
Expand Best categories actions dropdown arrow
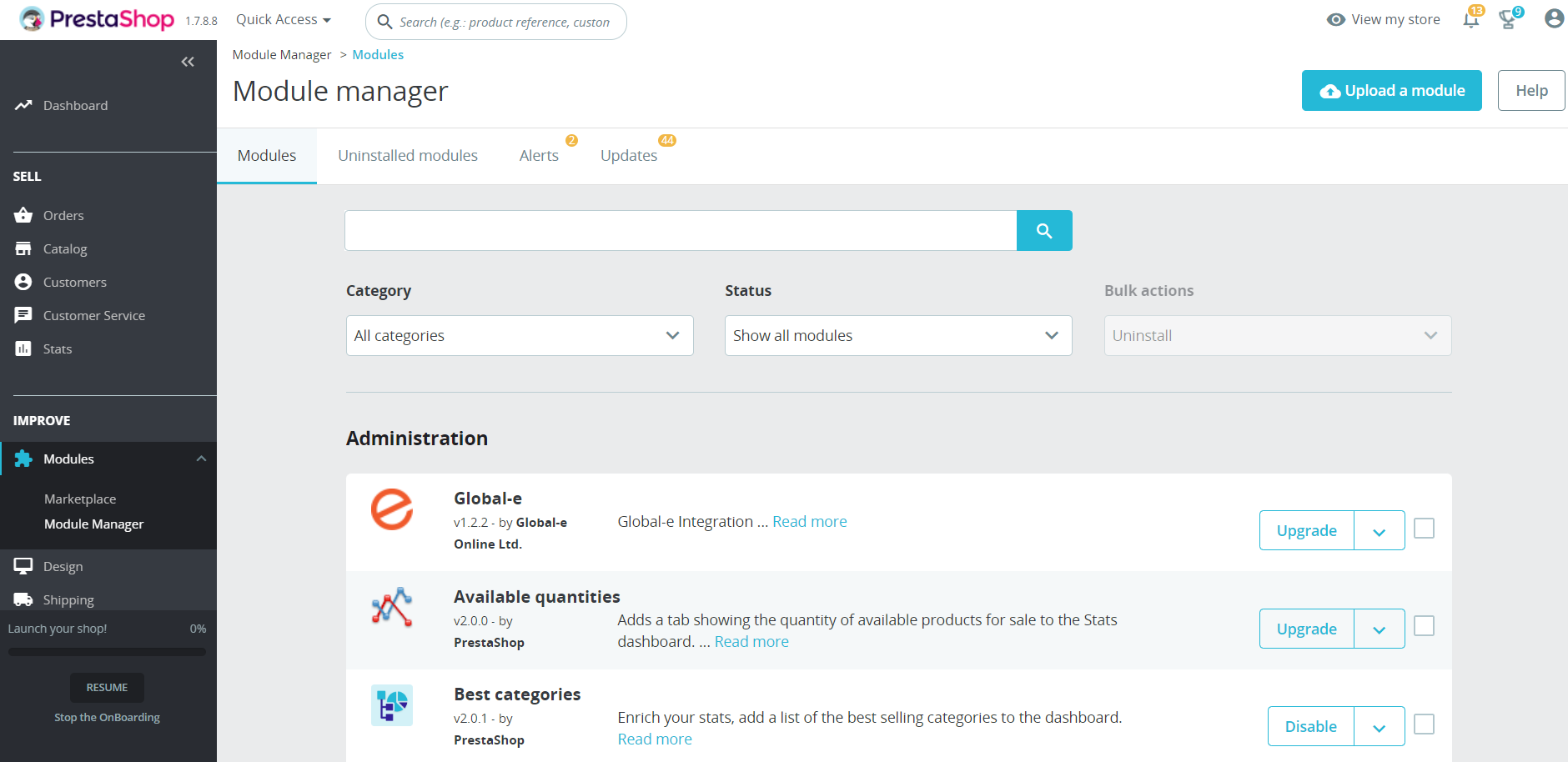(1380, 727)
